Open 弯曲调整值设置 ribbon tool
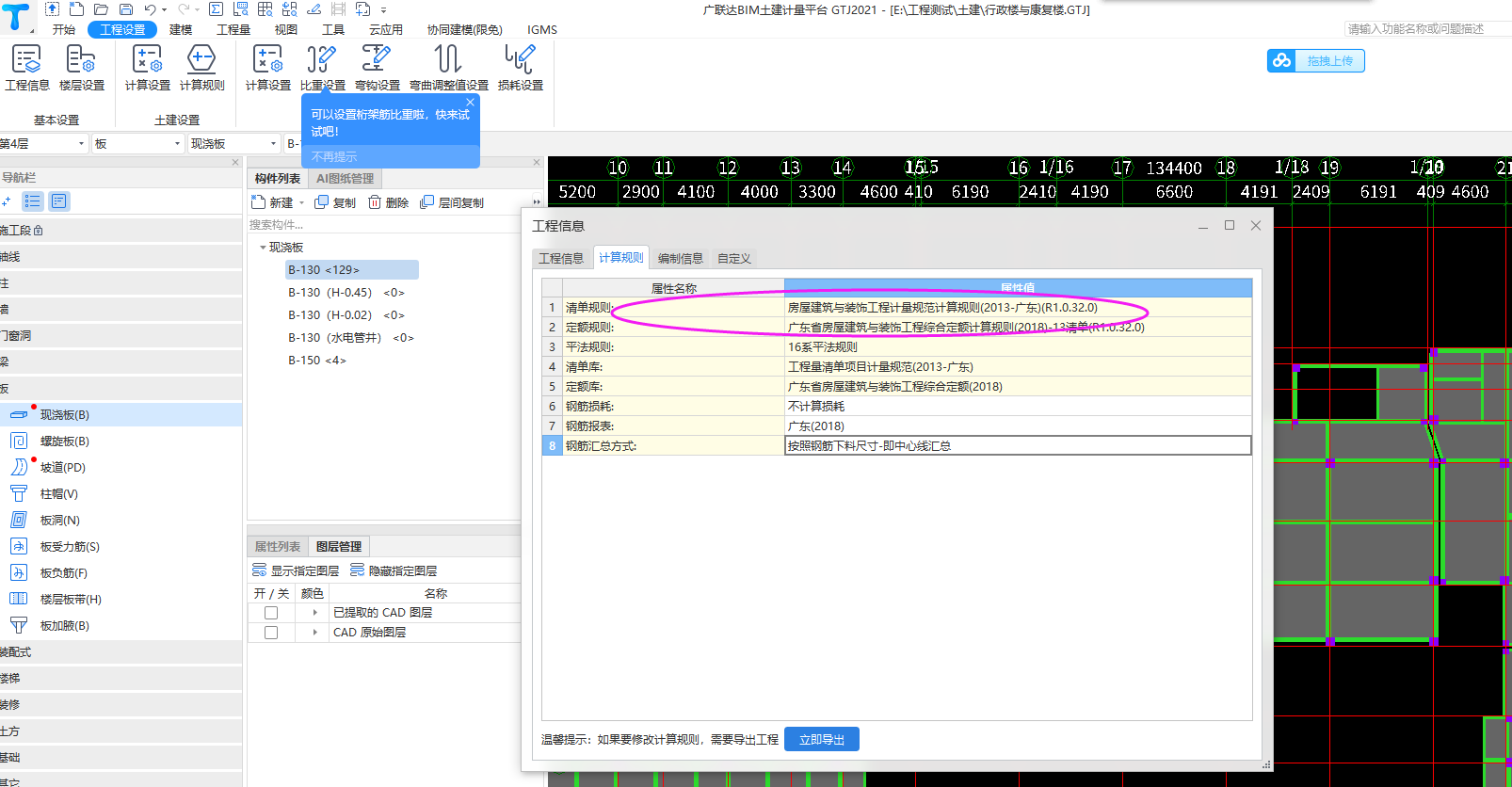Viewport: 1512px width, 787px height. pos(449,68)
